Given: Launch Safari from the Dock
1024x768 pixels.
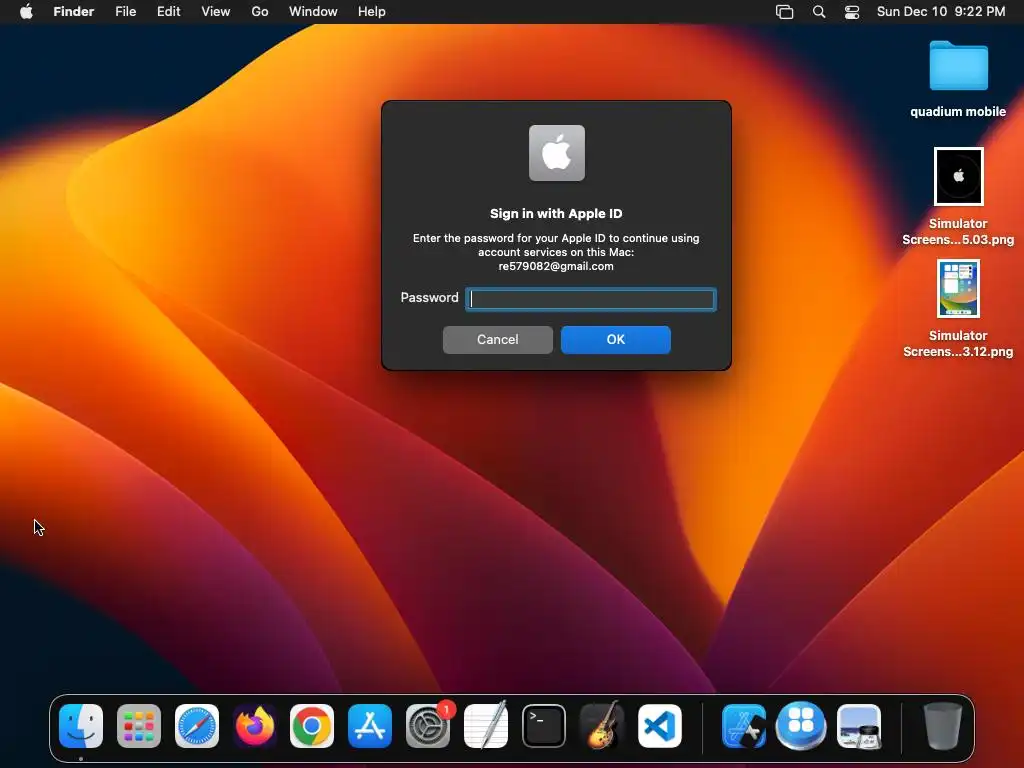Looking at the screenshot, I should [x=197, y=726].
